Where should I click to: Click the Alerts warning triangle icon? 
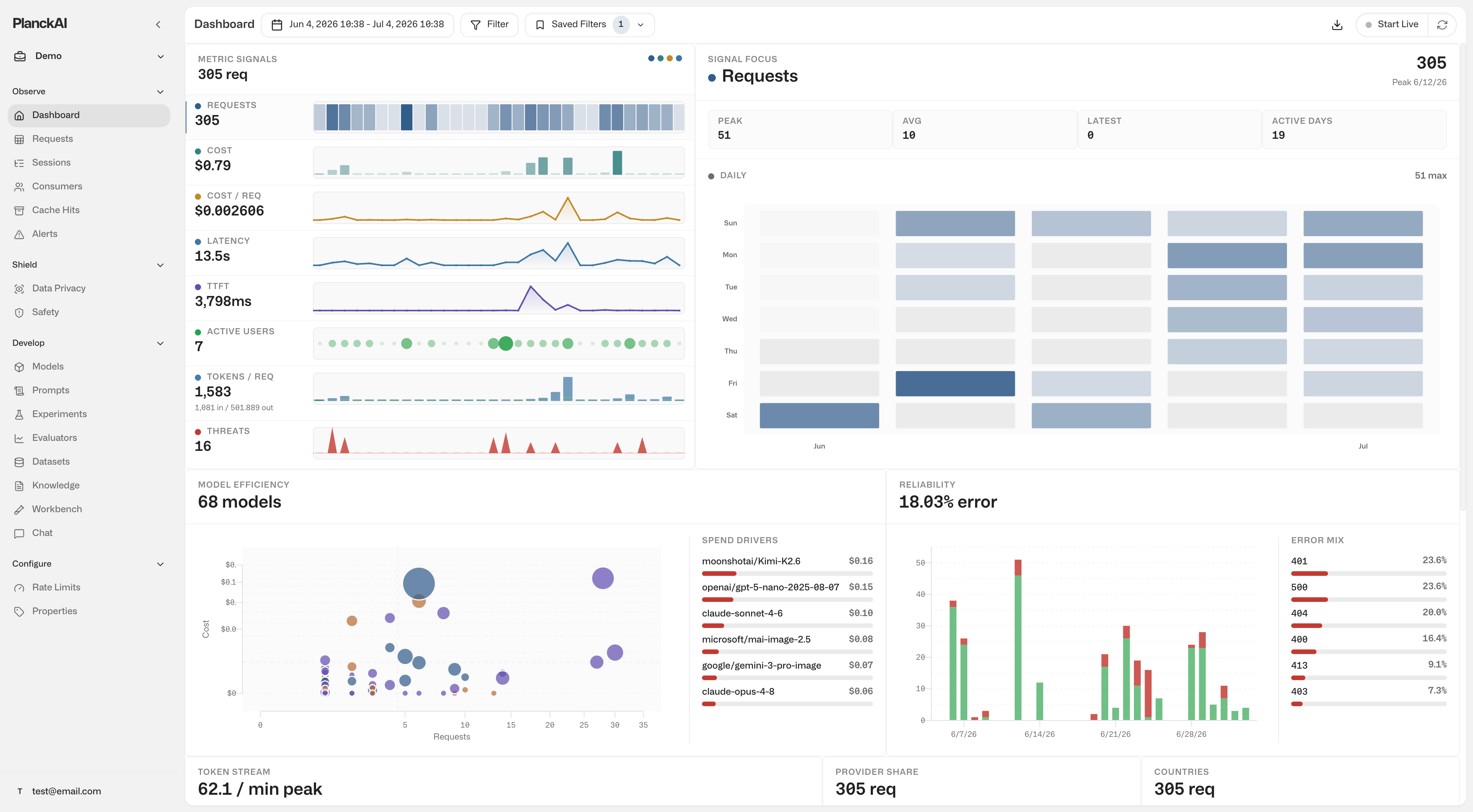click(20, 234)
